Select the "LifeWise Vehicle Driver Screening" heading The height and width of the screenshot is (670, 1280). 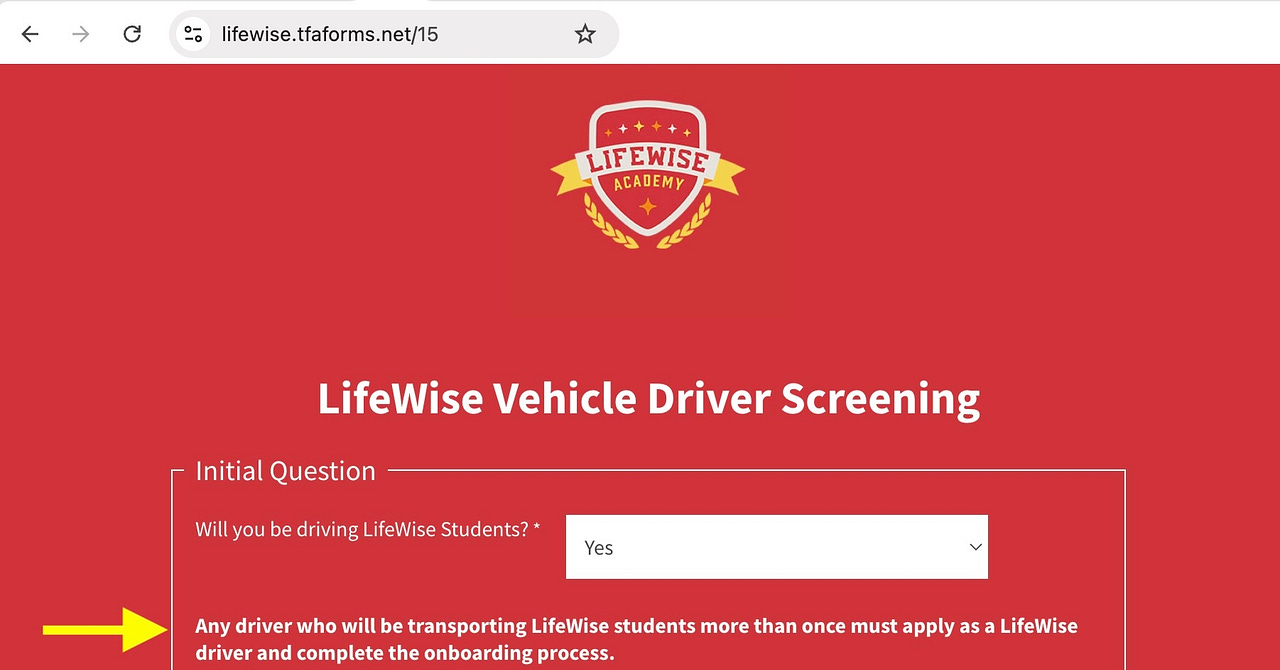tap(649, 398)
